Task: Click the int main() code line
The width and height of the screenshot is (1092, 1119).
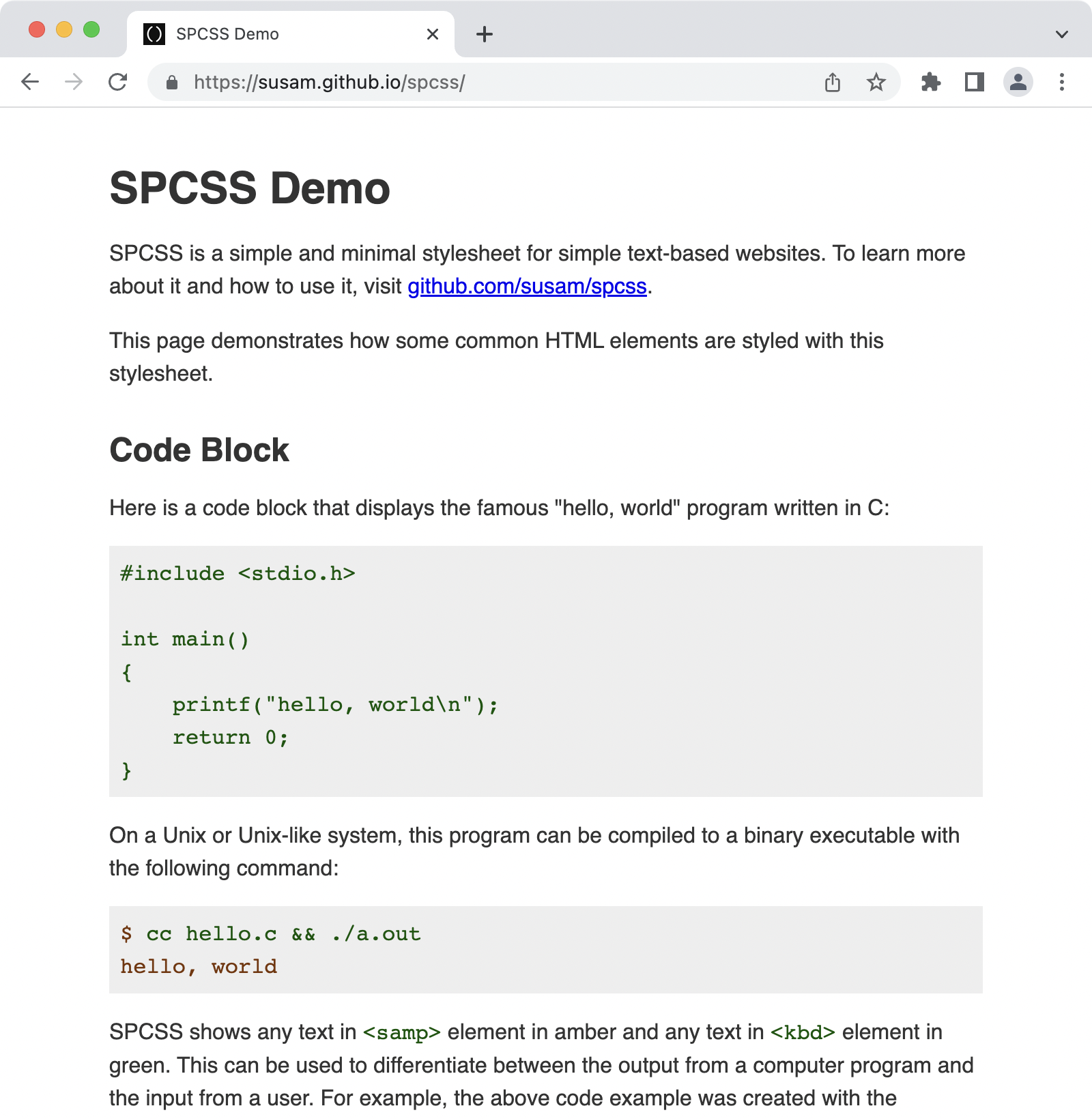Action: click(185, 639)
